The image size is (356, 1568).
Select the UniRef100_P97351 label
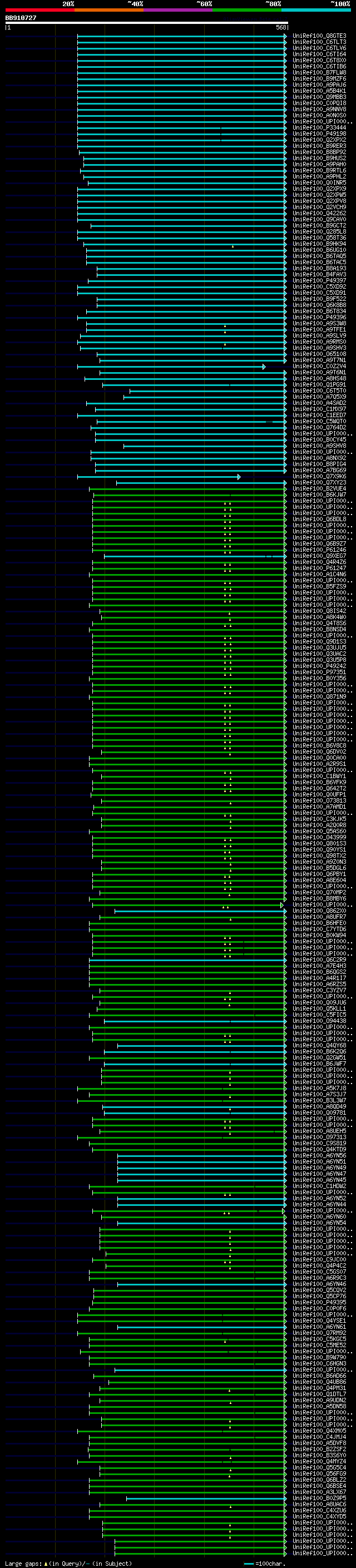[319, 672]
